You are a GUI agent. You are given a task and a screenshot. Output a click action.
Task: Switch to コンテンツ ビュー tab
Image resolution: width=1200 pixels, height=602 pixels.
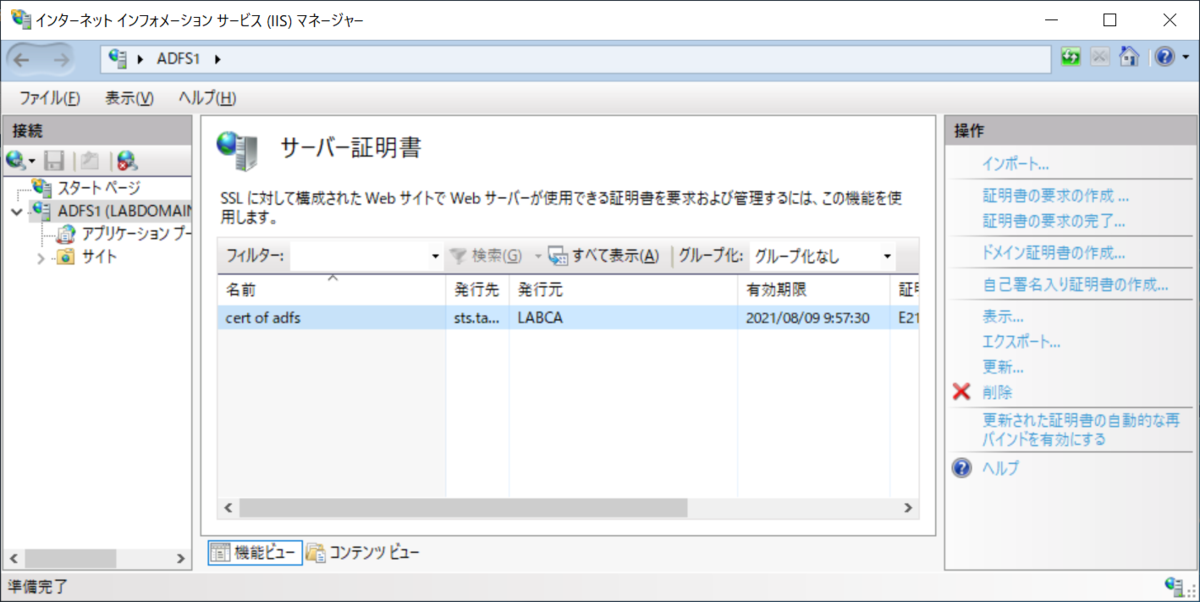(363, 552)
